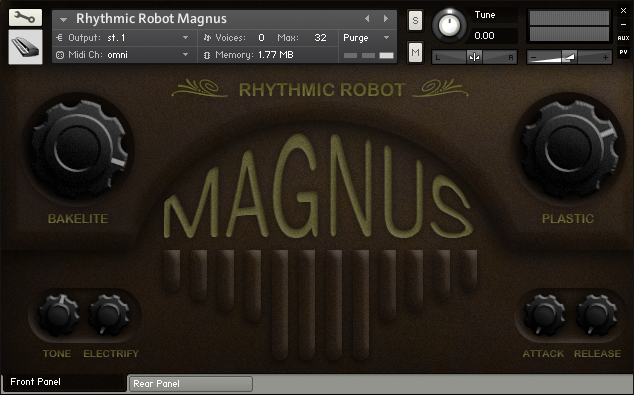Go to previous instrument with left arrow
The image size is (634, 395).
coord(367,19)
